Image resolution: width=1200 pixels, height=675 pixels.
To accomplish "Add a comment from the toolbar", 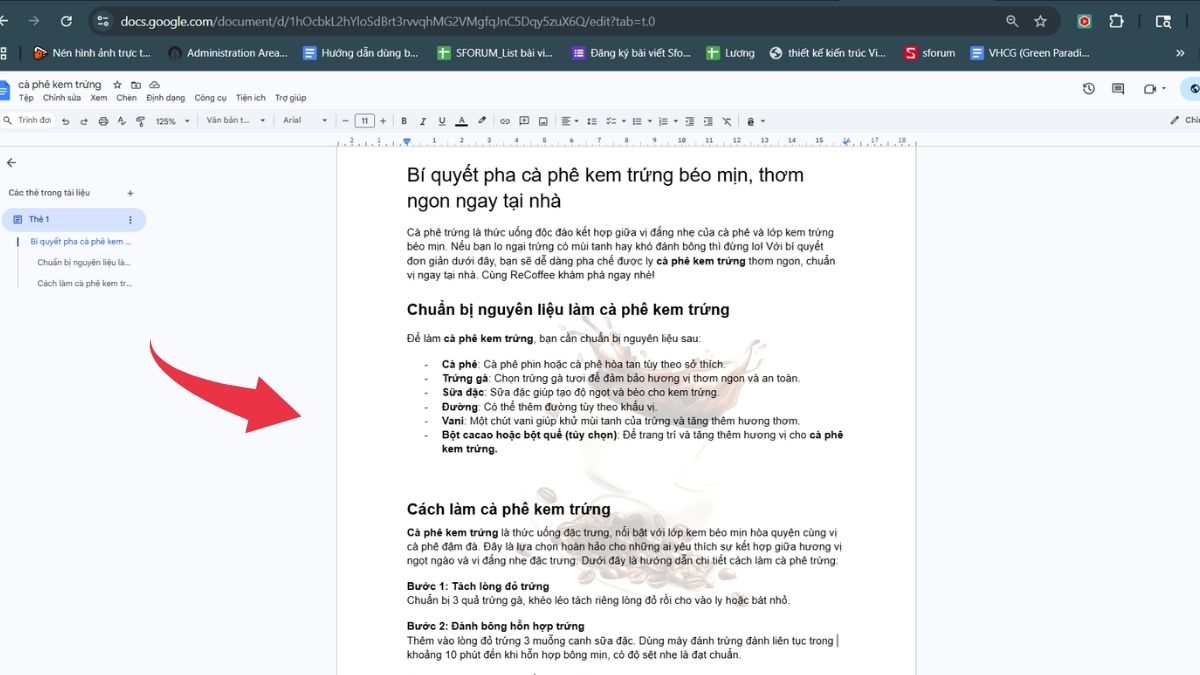I will click(x=524, y=121).
